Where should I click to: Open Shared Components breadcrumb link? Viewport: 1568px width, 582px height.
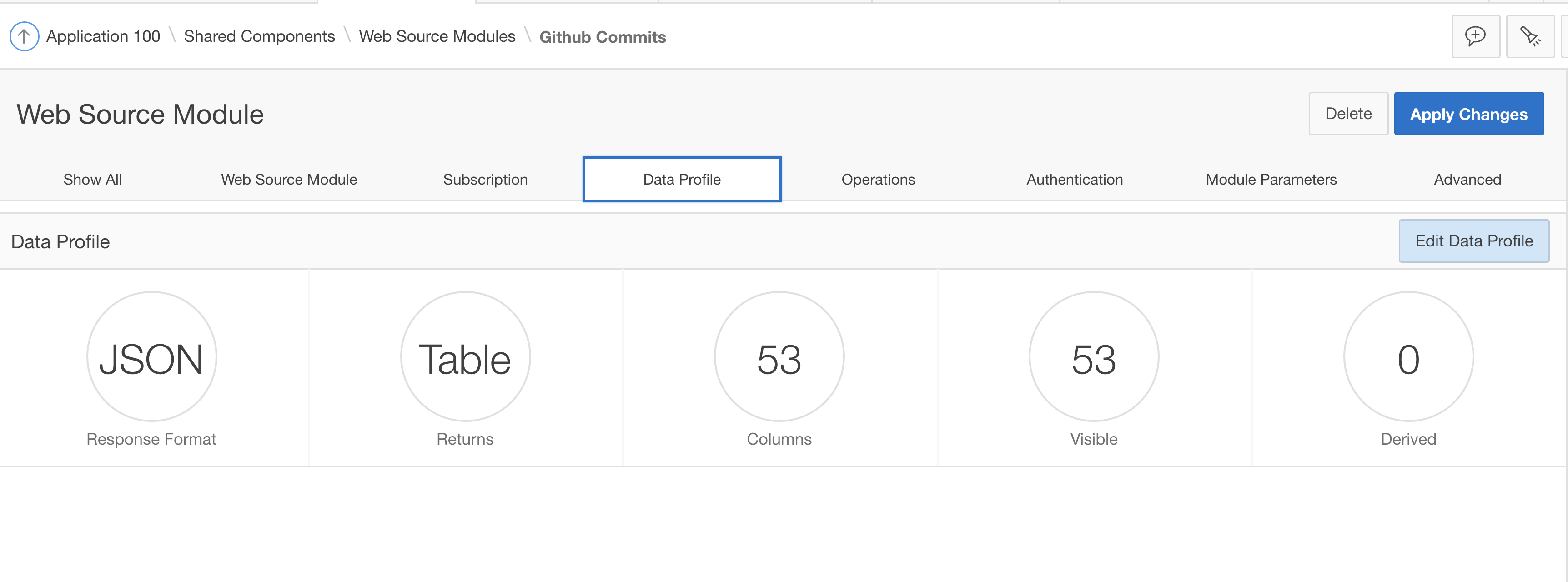[259, 36]
